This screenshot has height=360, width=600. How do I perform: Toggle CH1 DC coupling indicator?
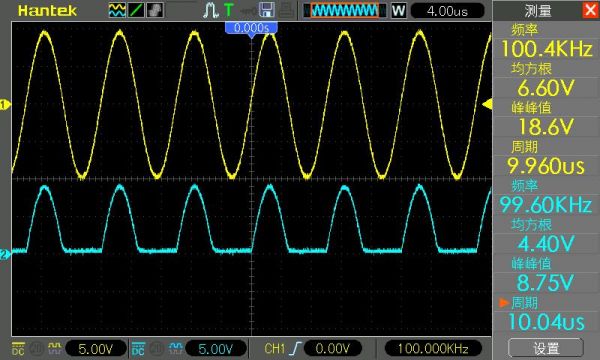click(x=18, y=349)
